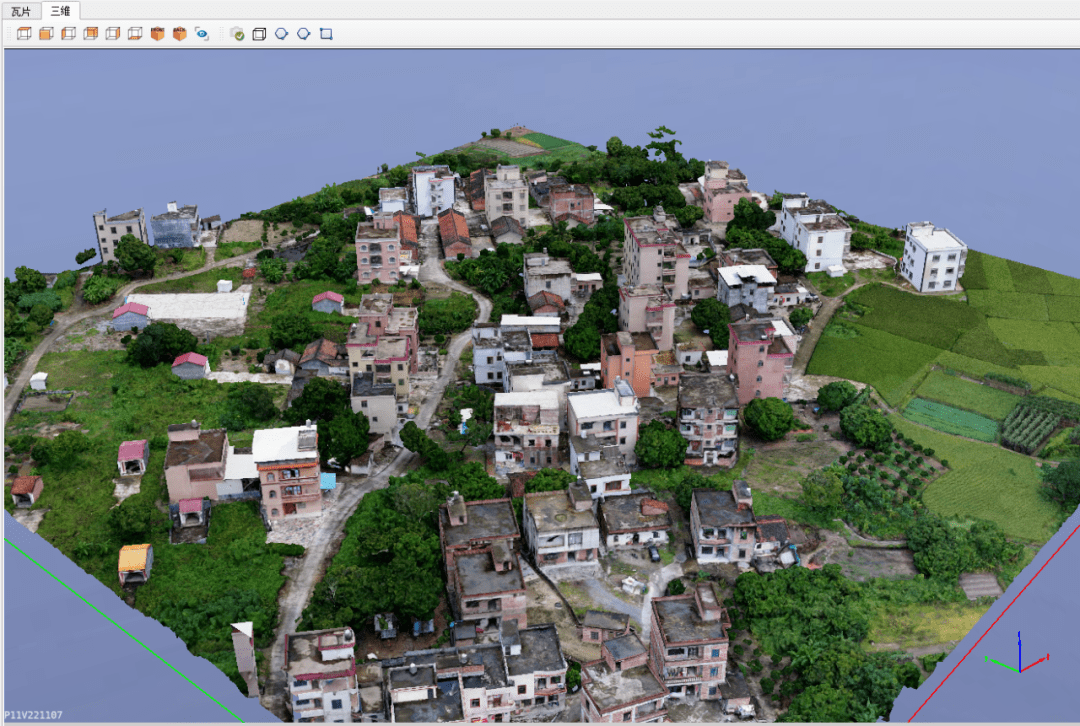Click the solid BACK orange box icon
The image size is (1080, 726).
[180, 34]
